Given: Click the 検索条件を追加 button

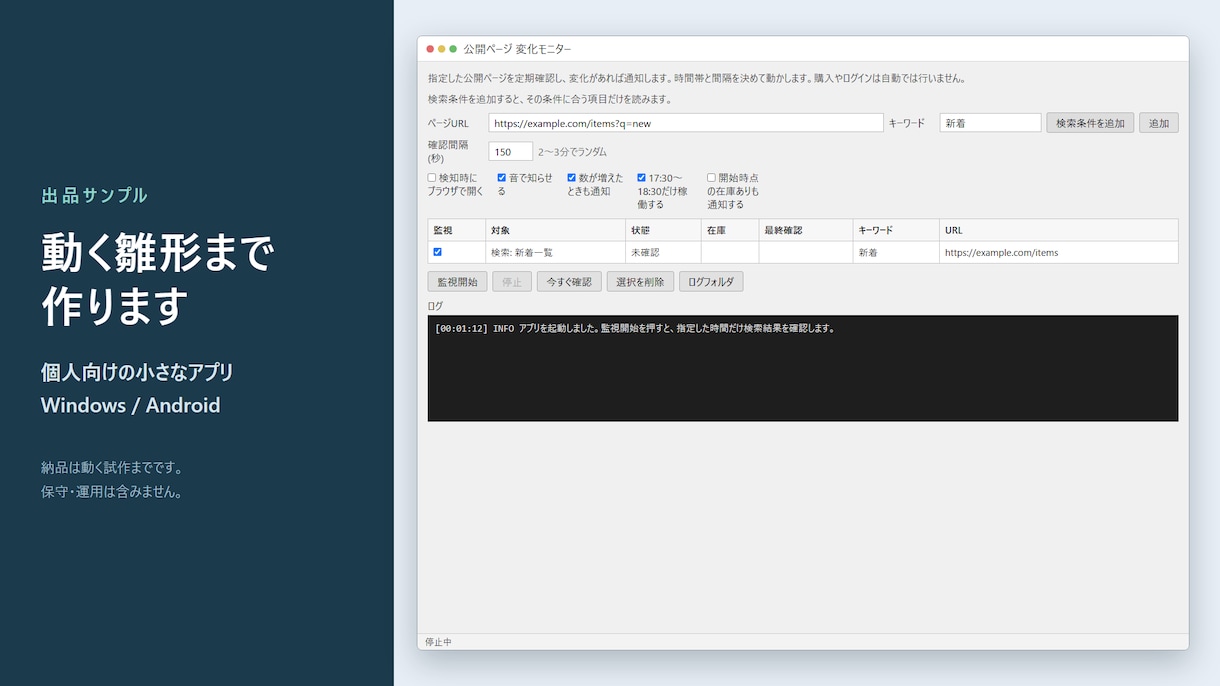Looking at the screenshot, I should 1090,123.
